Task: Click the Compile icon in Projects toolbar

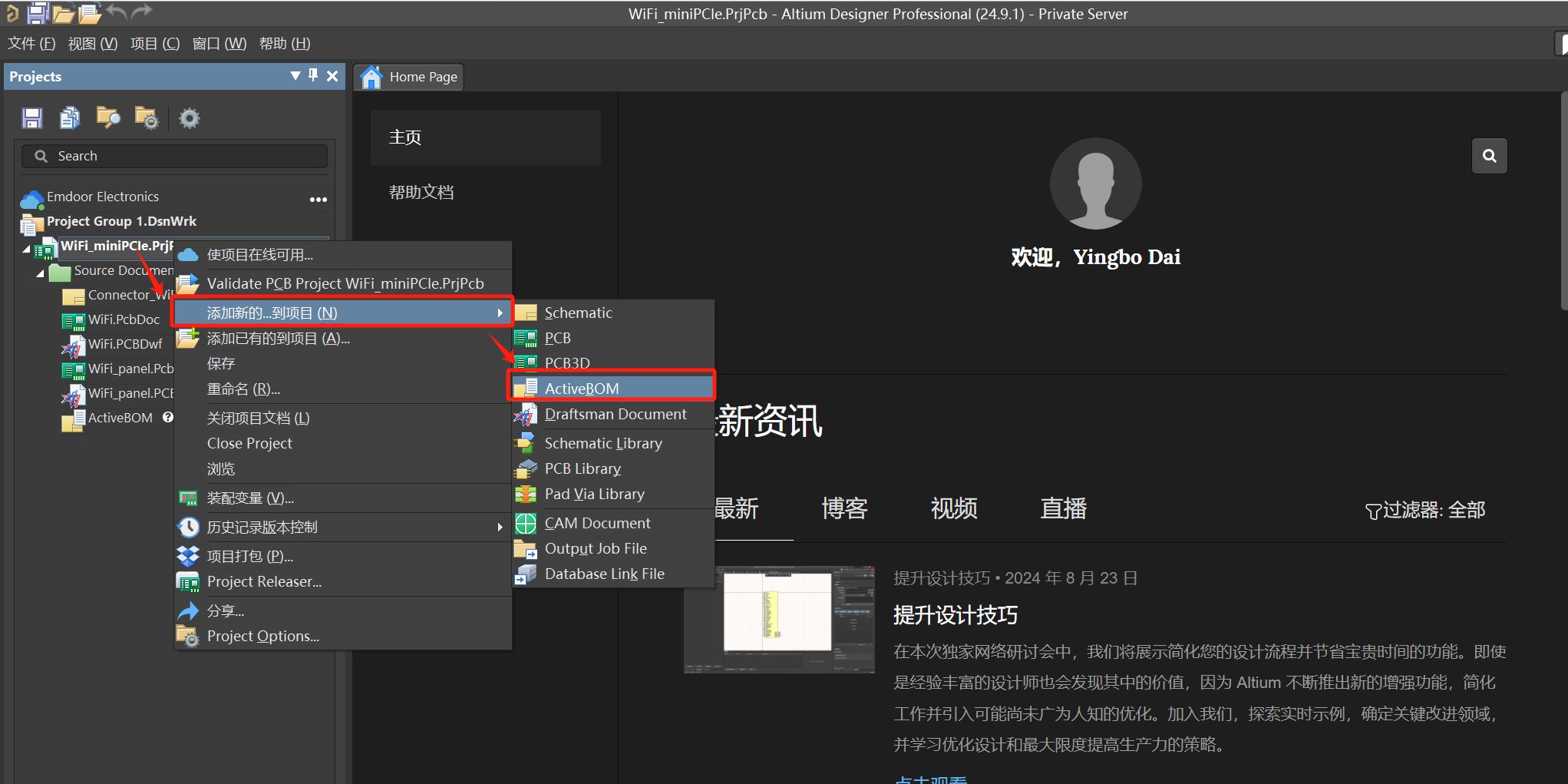Action: click(x=70, y=117)
